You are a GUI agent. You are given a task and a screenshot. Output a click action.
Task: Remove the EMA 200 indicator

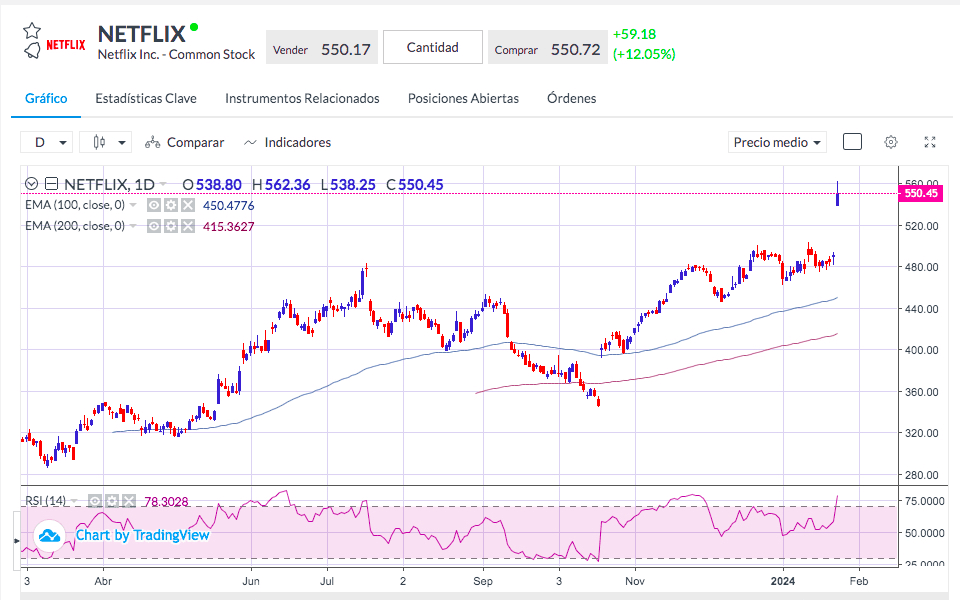187,226
